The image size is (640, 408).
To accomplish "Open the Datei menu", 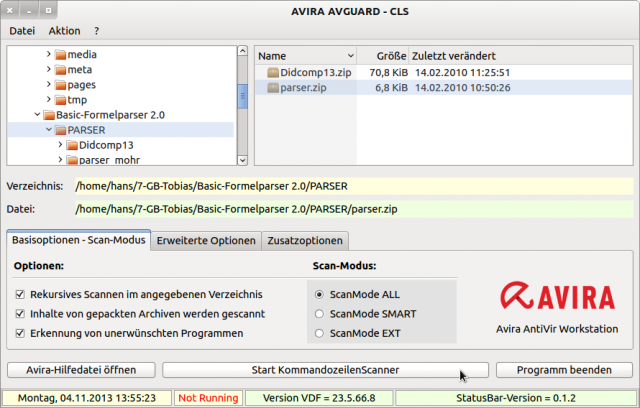I will (x=22, y=31).
